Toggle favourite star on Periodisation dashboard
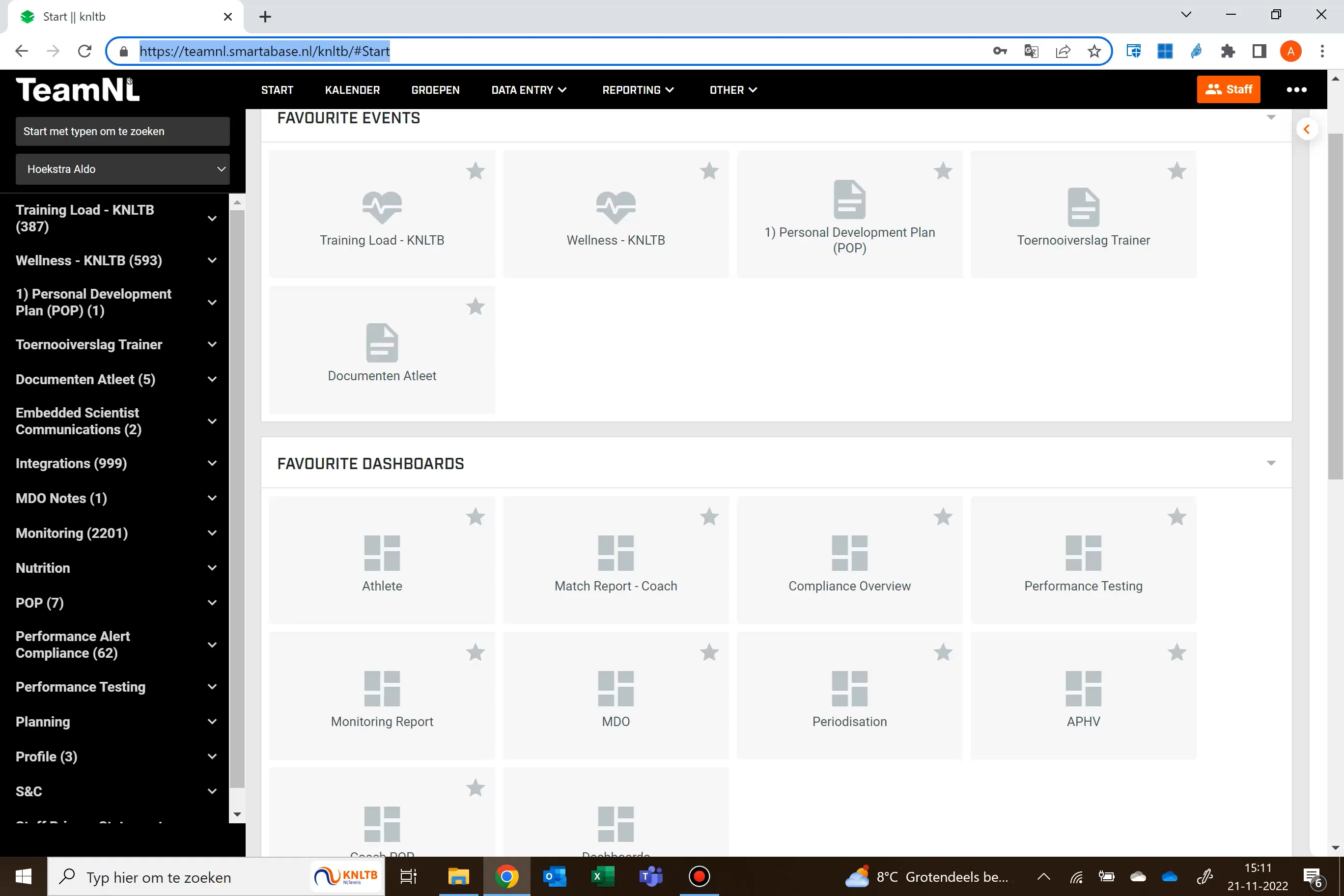 click(943, 652)
